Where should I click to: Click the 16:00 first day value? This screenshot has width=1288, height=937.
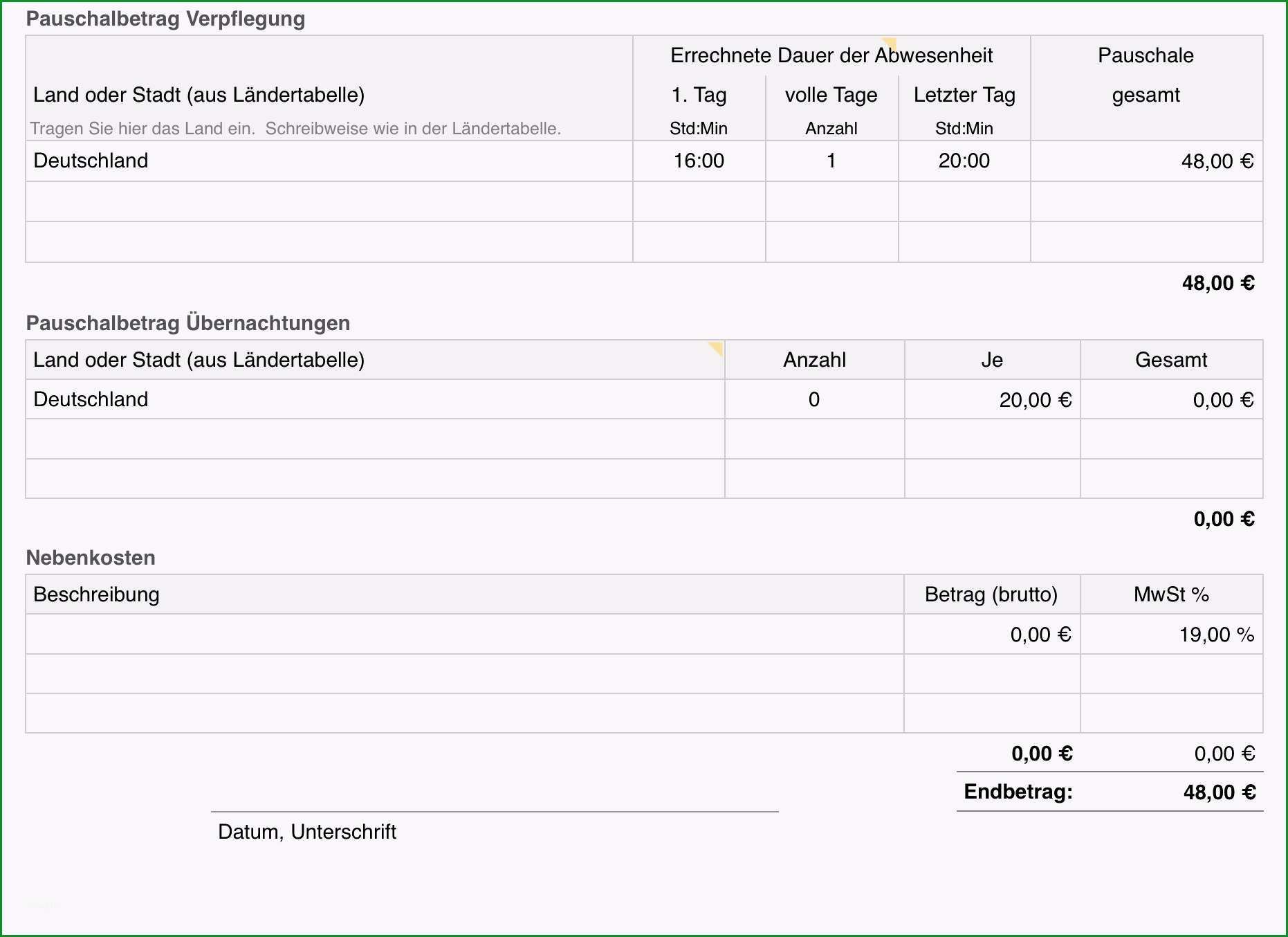pyautogui.click(x=699, y=161)
